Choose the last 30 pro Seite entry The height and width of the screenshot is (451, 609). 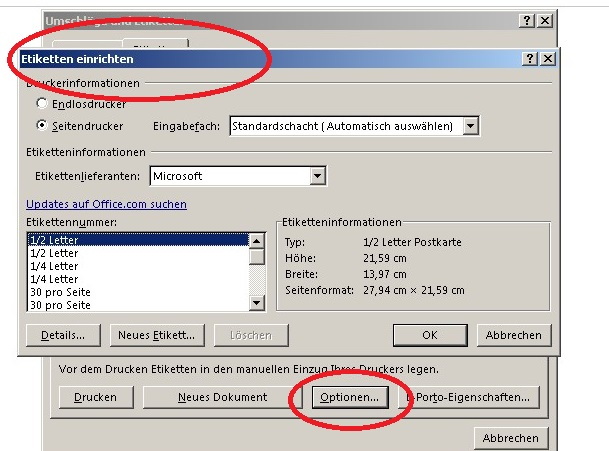tap(136, 305)
